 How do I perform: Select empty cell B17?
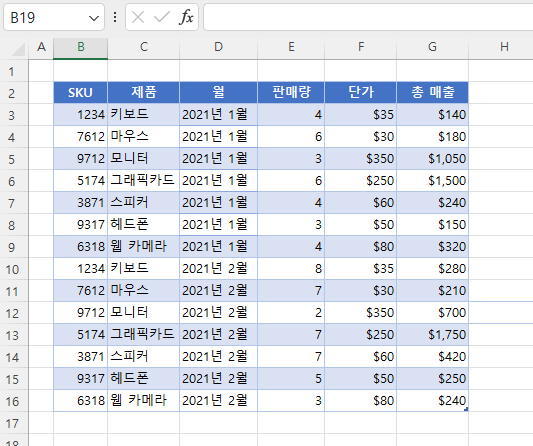click(81, 423)
